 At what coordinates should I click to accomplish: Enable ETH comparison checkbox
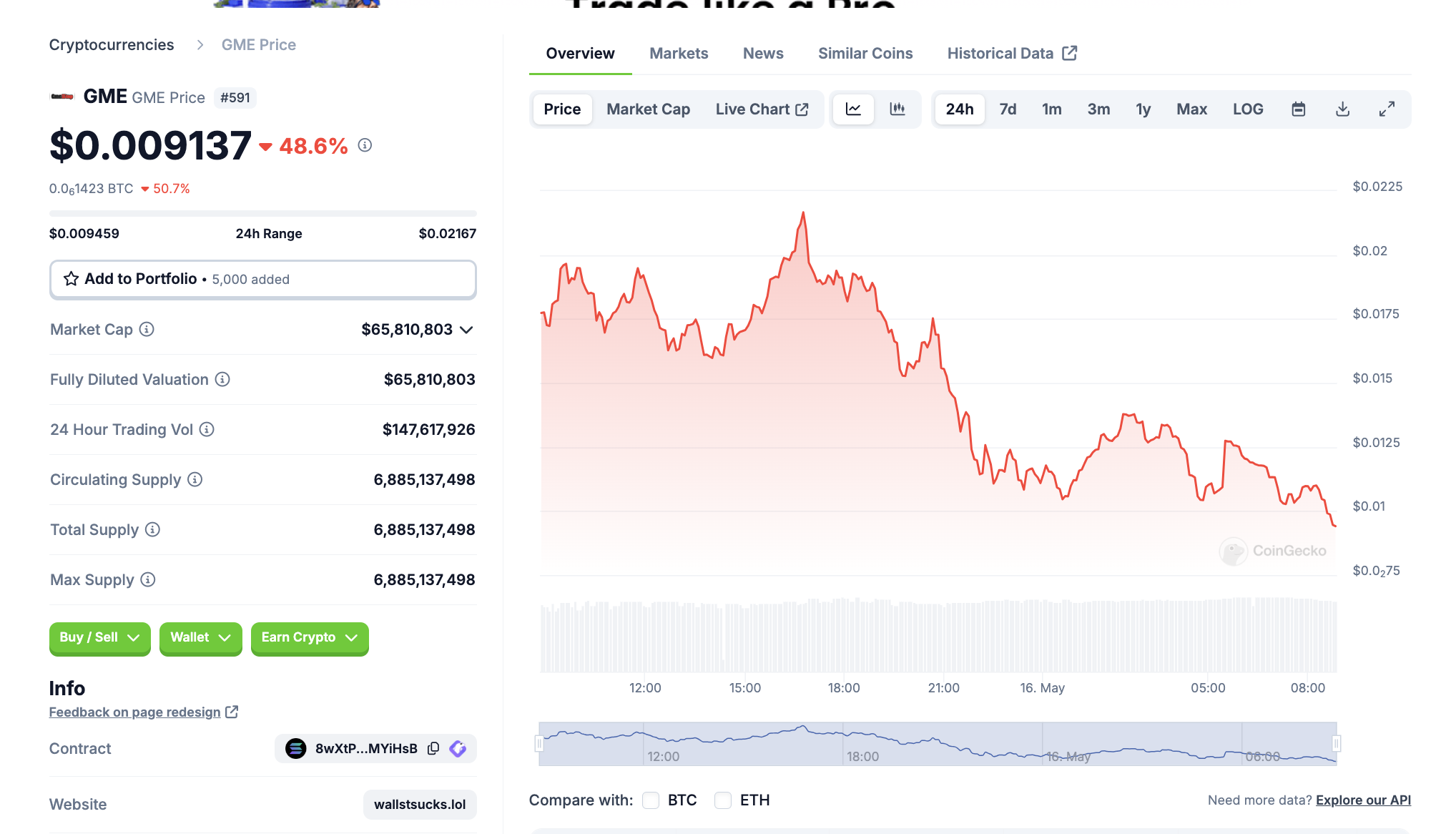(723, 800)
